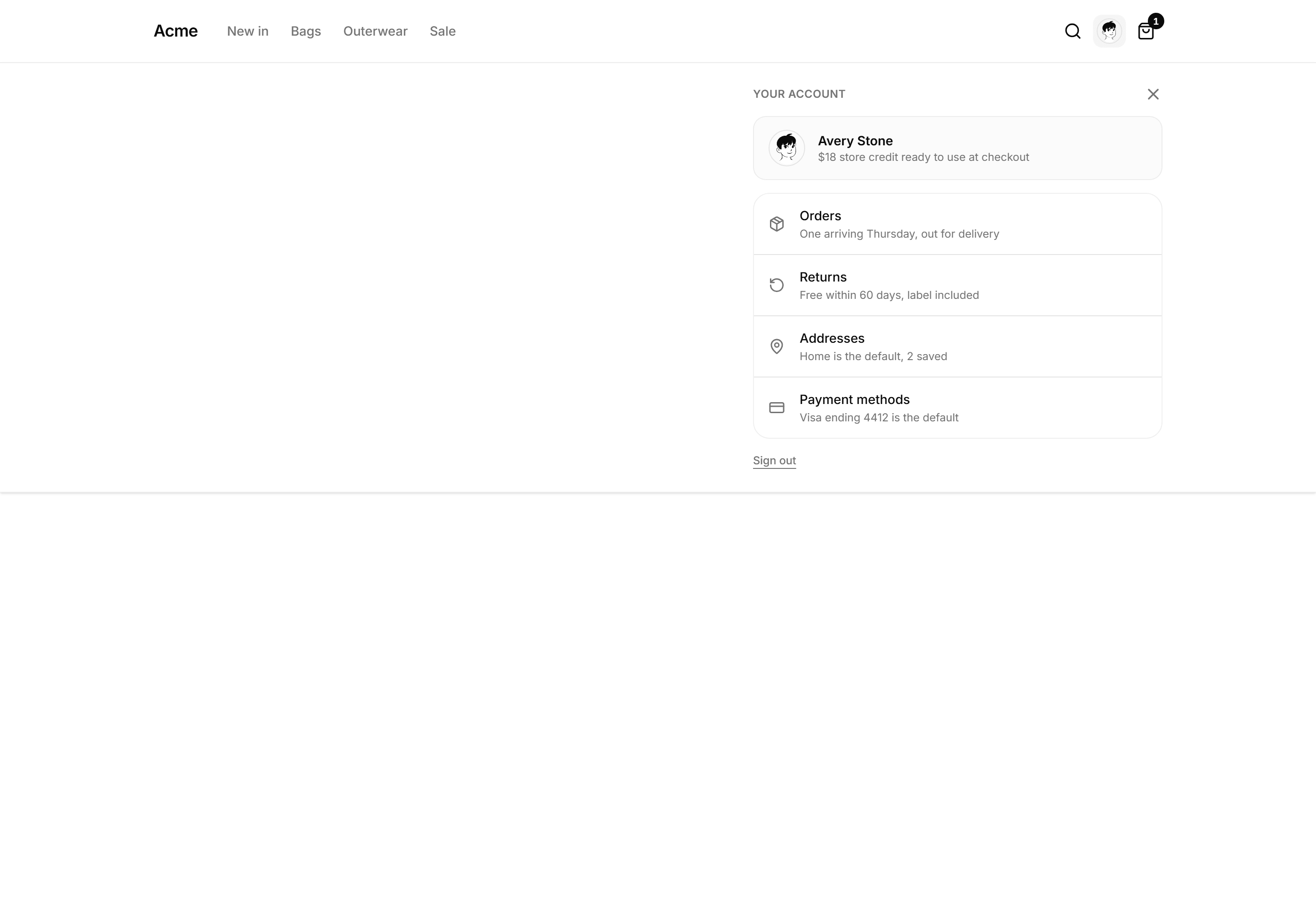Click the account avatar in header
1316x914 pixels.
[x=1109, y=31]
